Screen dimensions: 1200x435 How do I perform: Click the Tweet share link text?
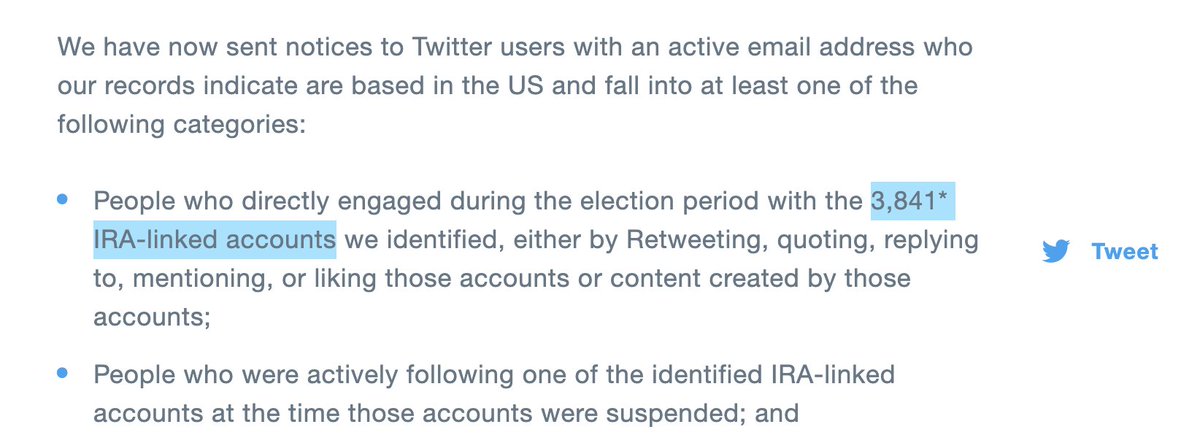point(1124,251)
